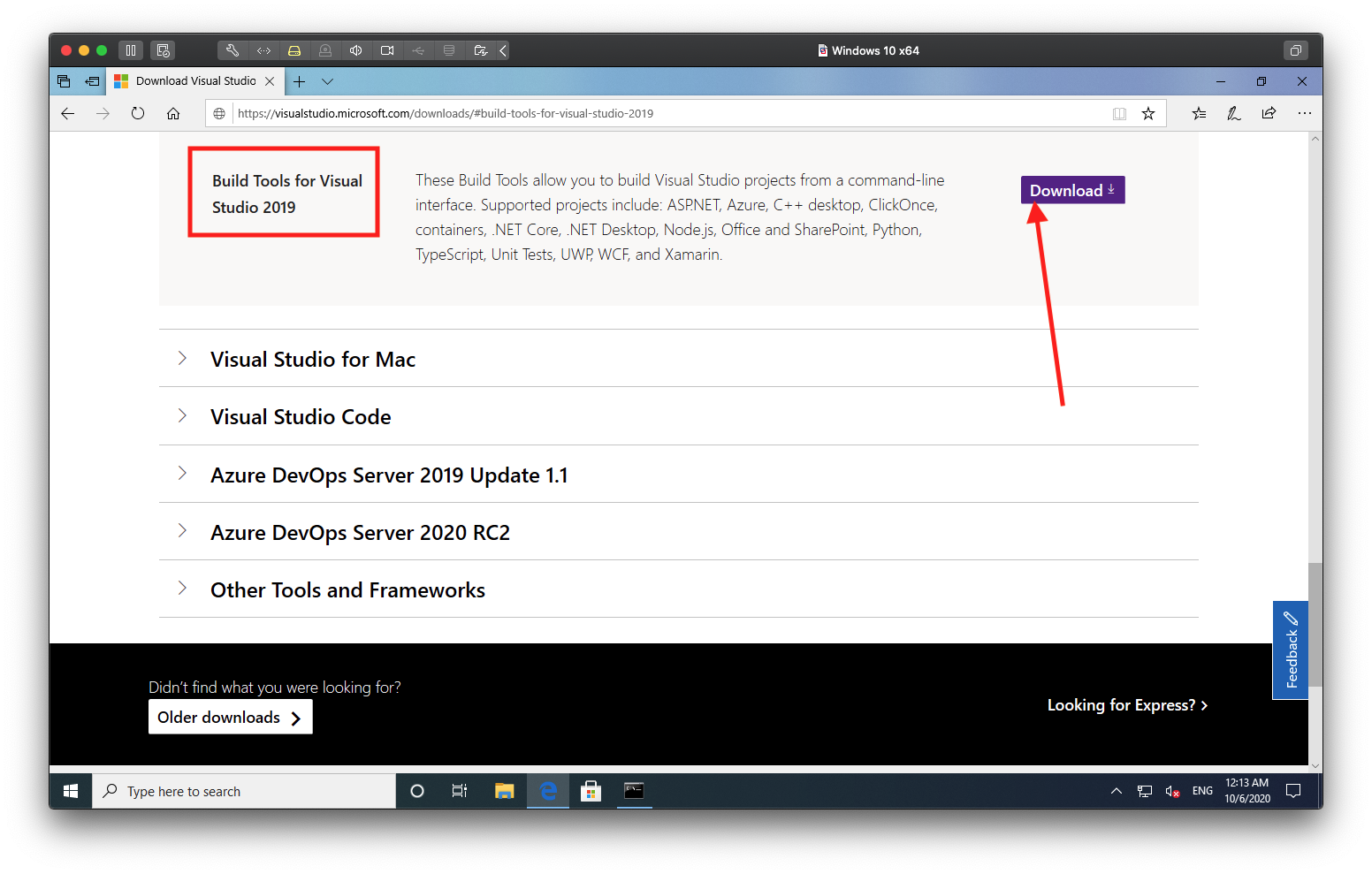Click the VMware printer device icon
The image size is (1372, 874).
tap(449, 50)
